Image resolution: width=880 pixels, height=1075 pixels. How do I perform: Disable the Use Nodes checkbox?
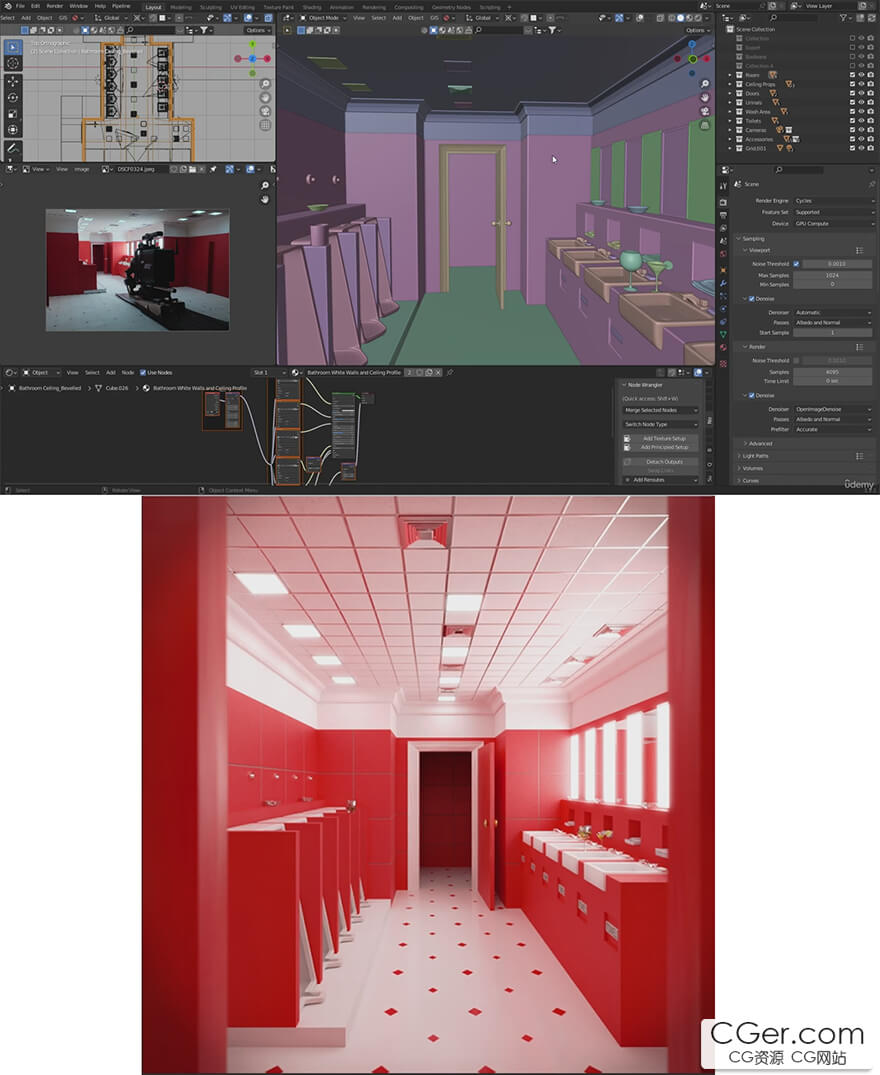(x=143, y=373)
